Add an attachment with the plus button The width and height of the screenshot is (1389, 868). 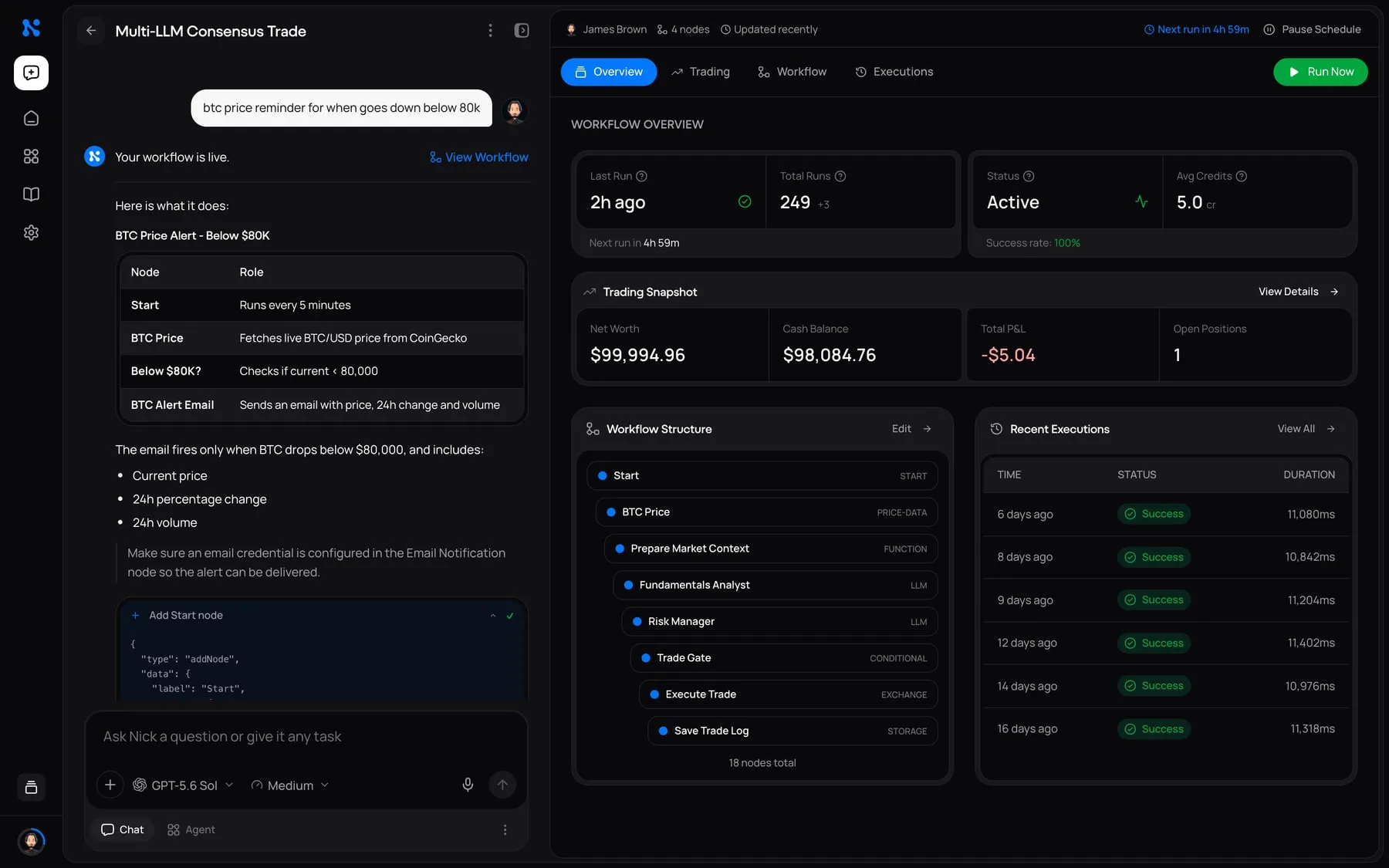click(110, 785)
